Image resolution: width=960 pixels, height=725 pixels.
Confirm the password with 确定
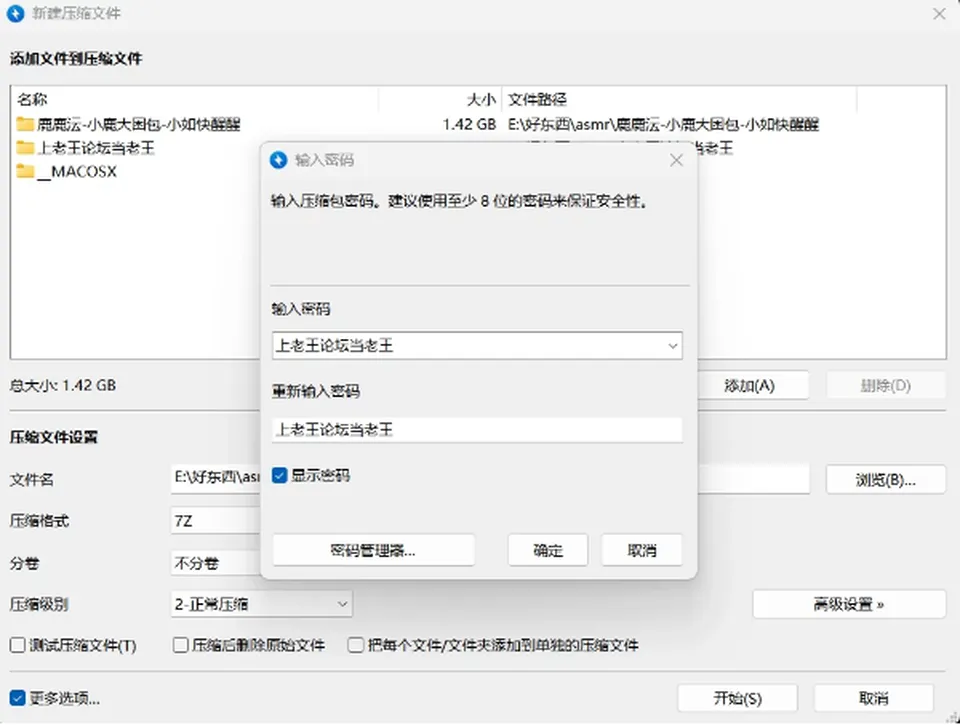coord(548,550)
